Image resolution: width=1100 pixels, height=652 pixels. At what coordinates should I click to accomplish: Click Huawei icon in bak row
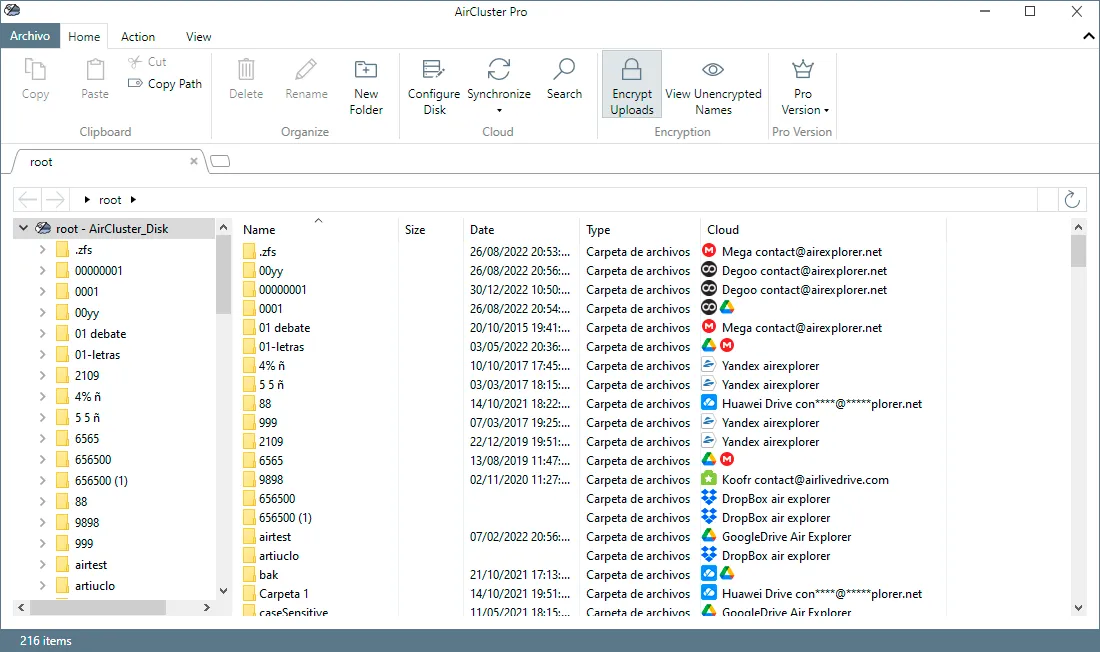pos(709,573)
